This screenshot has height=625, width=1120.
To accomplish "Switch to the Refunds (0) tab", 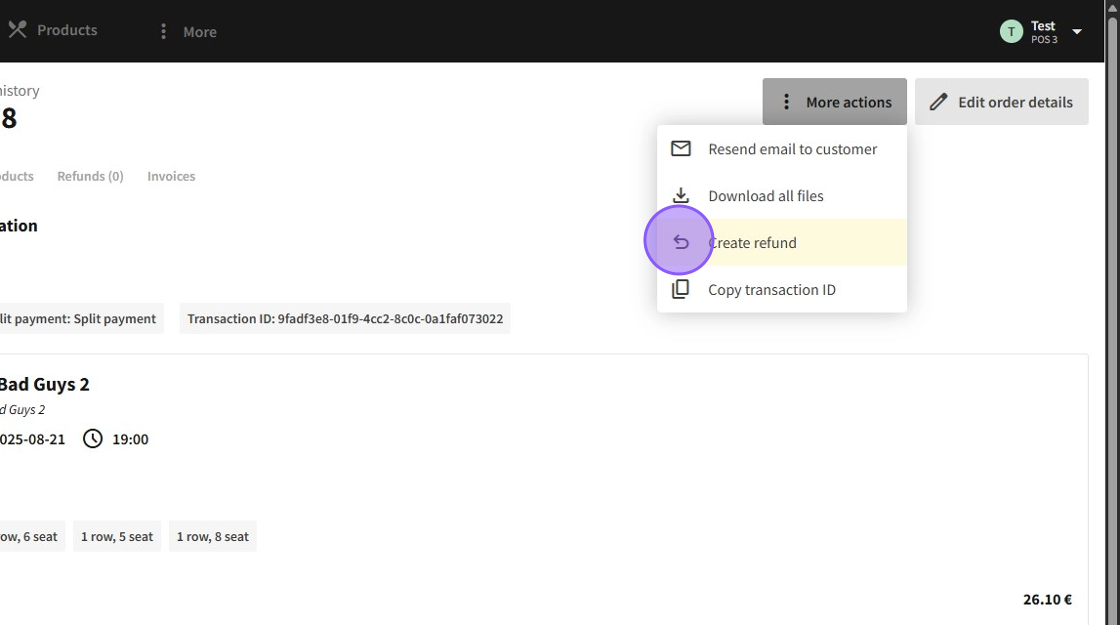I will pyautogui.click(x=90, y=176).
